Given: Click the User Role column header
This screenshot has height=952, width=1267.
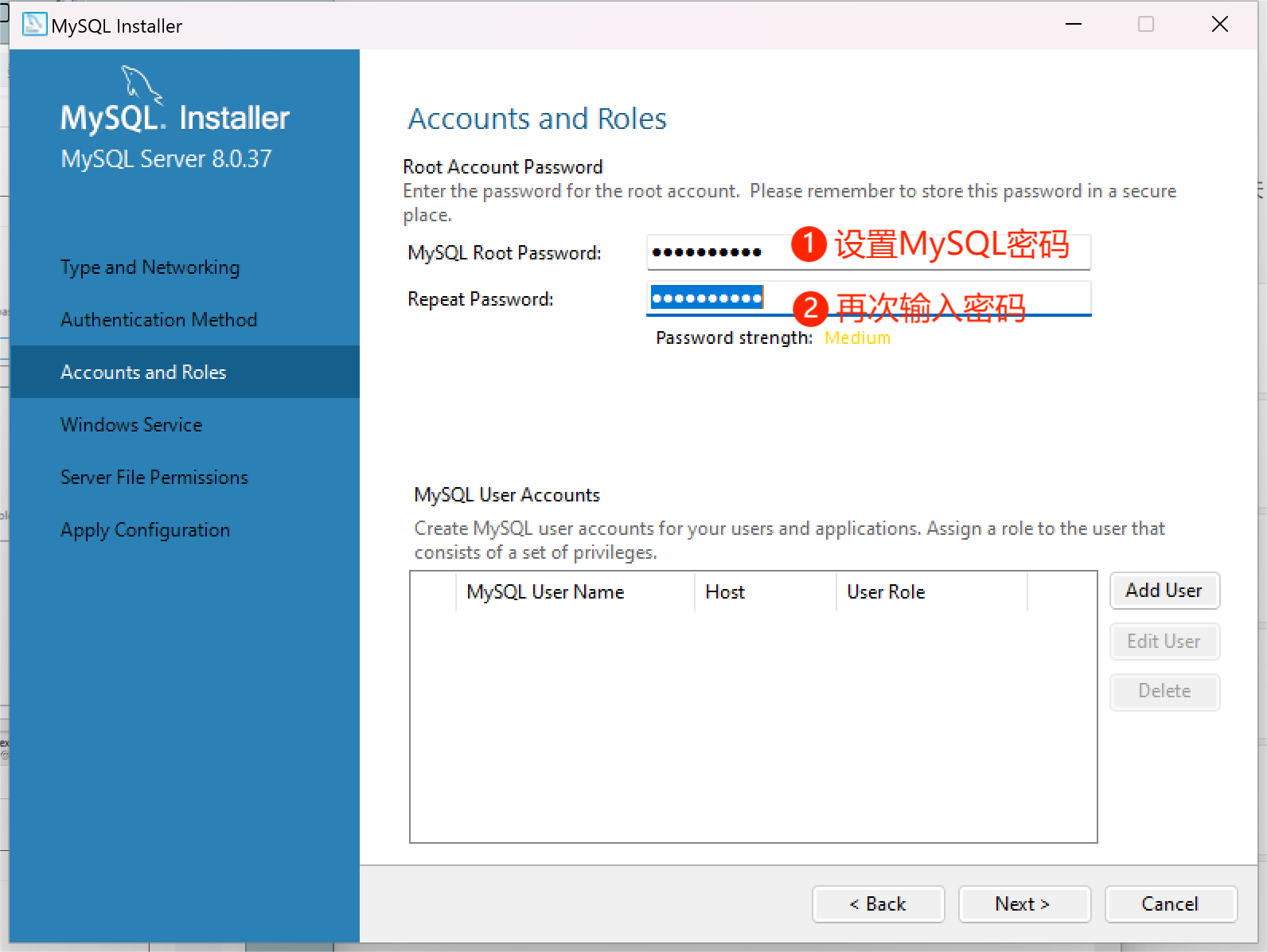Looking at the screenshot, I should pos(931,592).
